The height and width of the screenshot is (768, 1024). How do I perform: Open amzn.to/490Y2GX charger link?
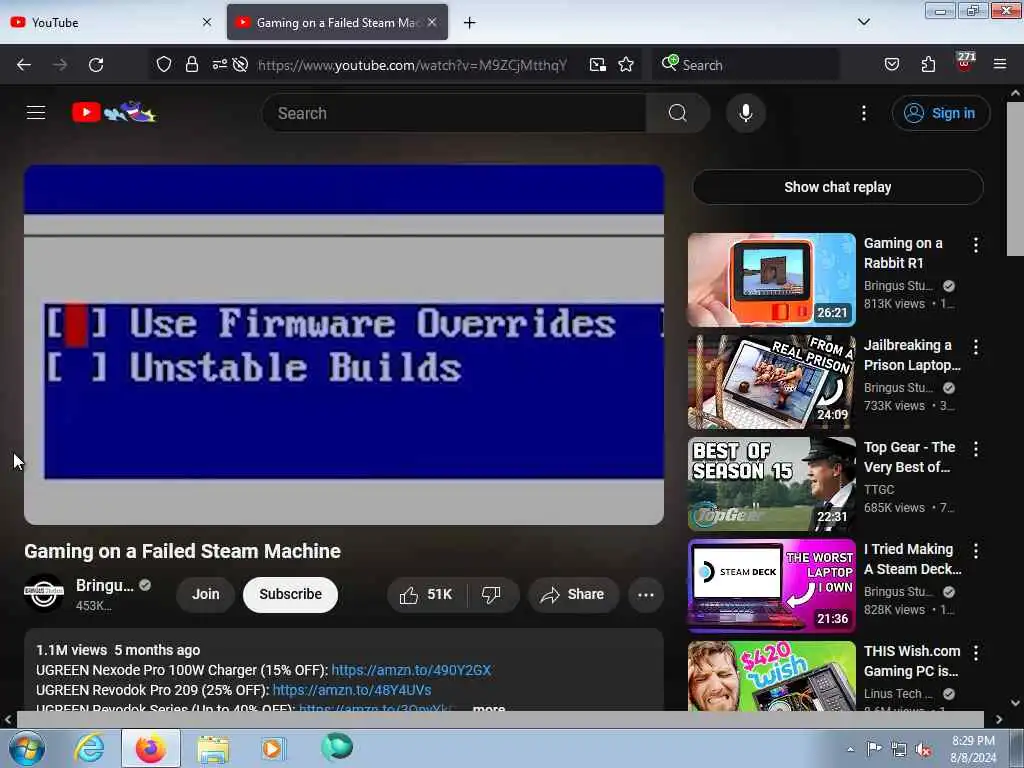[x=411, y=670]
